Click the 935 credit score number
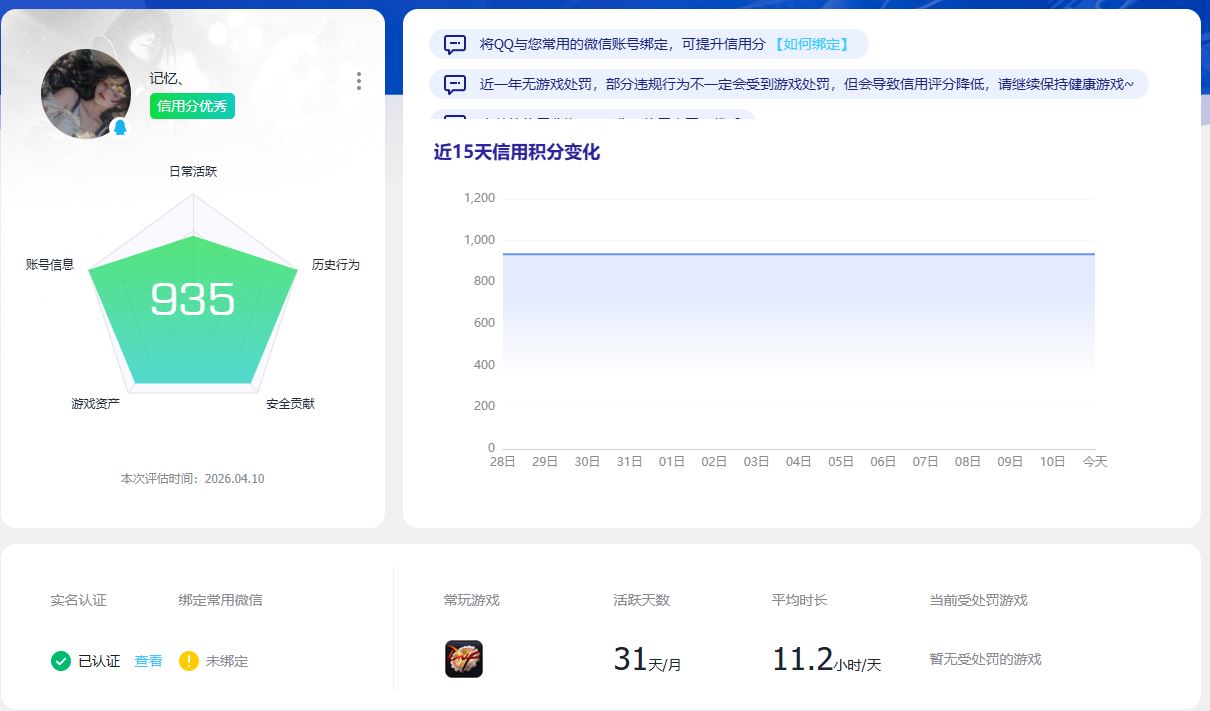This screenshot has width=1210, height=711. point(192,299)
